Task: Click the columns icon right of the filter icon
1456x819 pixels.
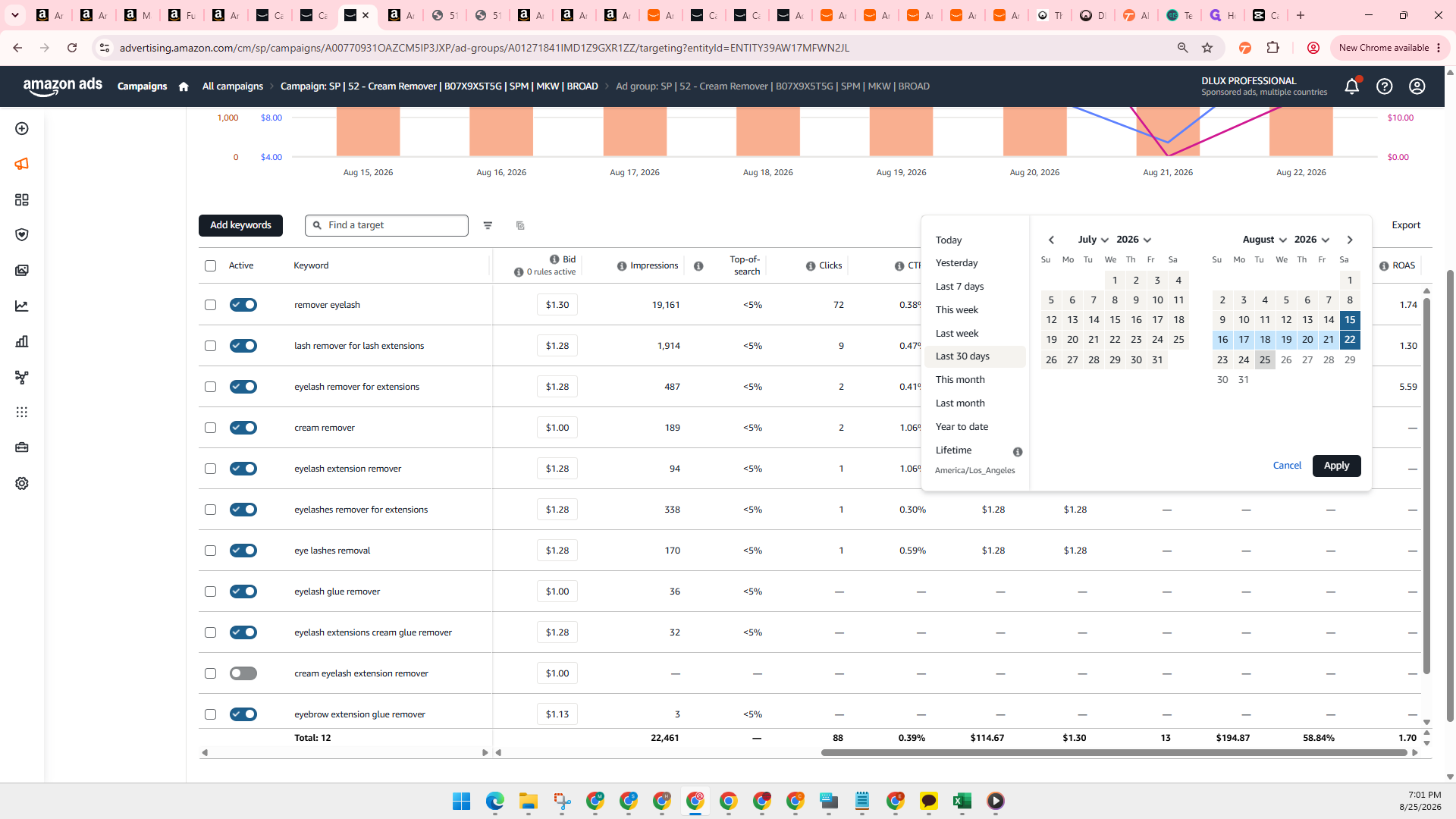Action: point(520,225)
